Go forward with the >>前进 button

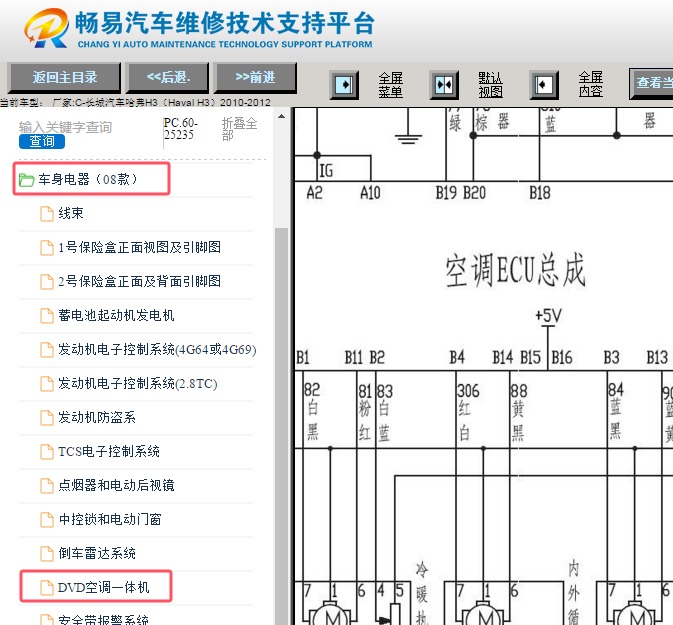pyautogui.click(x=255, y=78)
